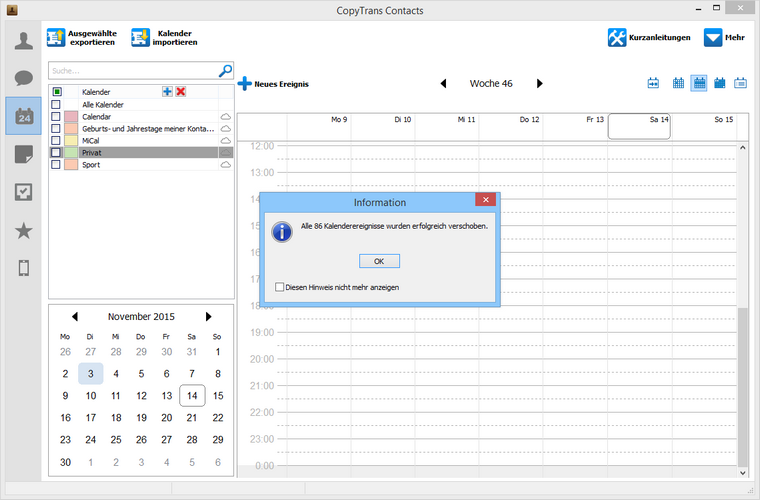Click Kalender importieren toolbar icon
This screenshot has width=760, height=500.
[140, 38]
